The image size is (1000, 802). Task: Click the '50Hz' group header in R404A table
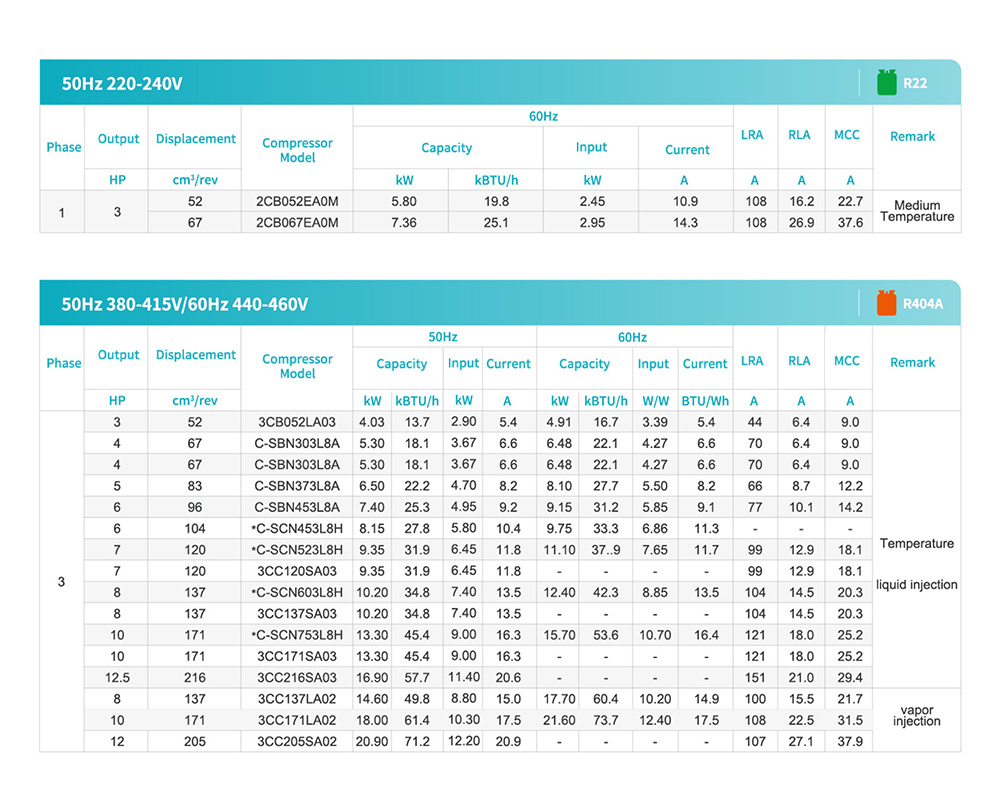[x=443, y=337]
